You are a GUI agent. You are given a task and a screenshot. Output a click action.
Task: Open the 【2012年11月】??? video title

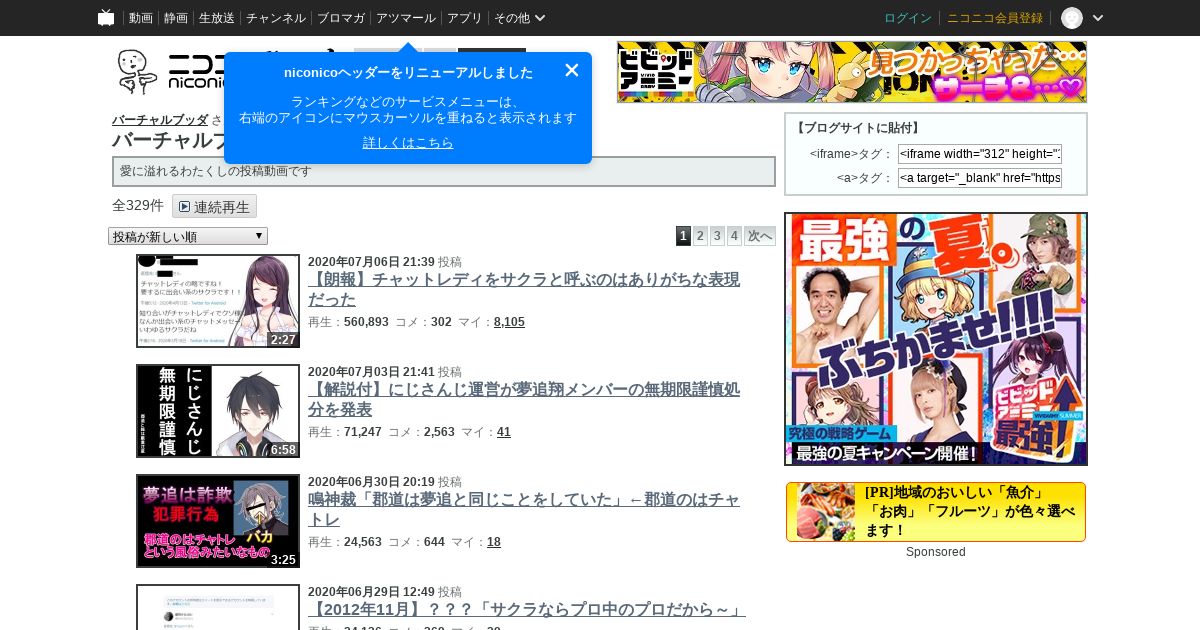pyautogui.click(x=527, y=609)
